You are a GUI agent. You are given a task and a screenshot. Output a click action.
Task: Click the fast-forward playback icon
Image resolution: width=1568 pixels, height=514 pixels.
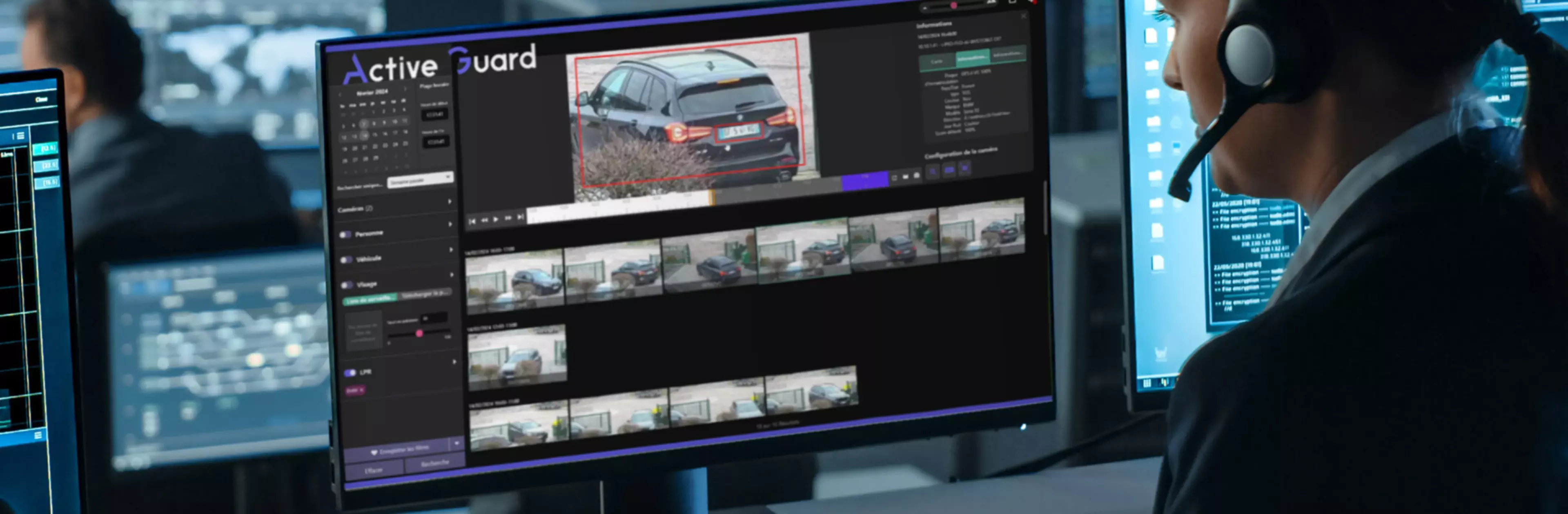coord(508,218)
